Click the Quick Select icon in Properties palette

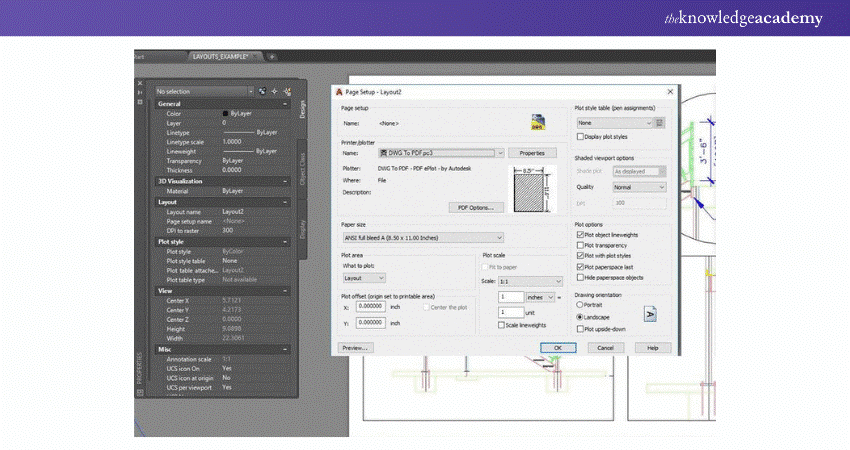[x=286, y=91]
